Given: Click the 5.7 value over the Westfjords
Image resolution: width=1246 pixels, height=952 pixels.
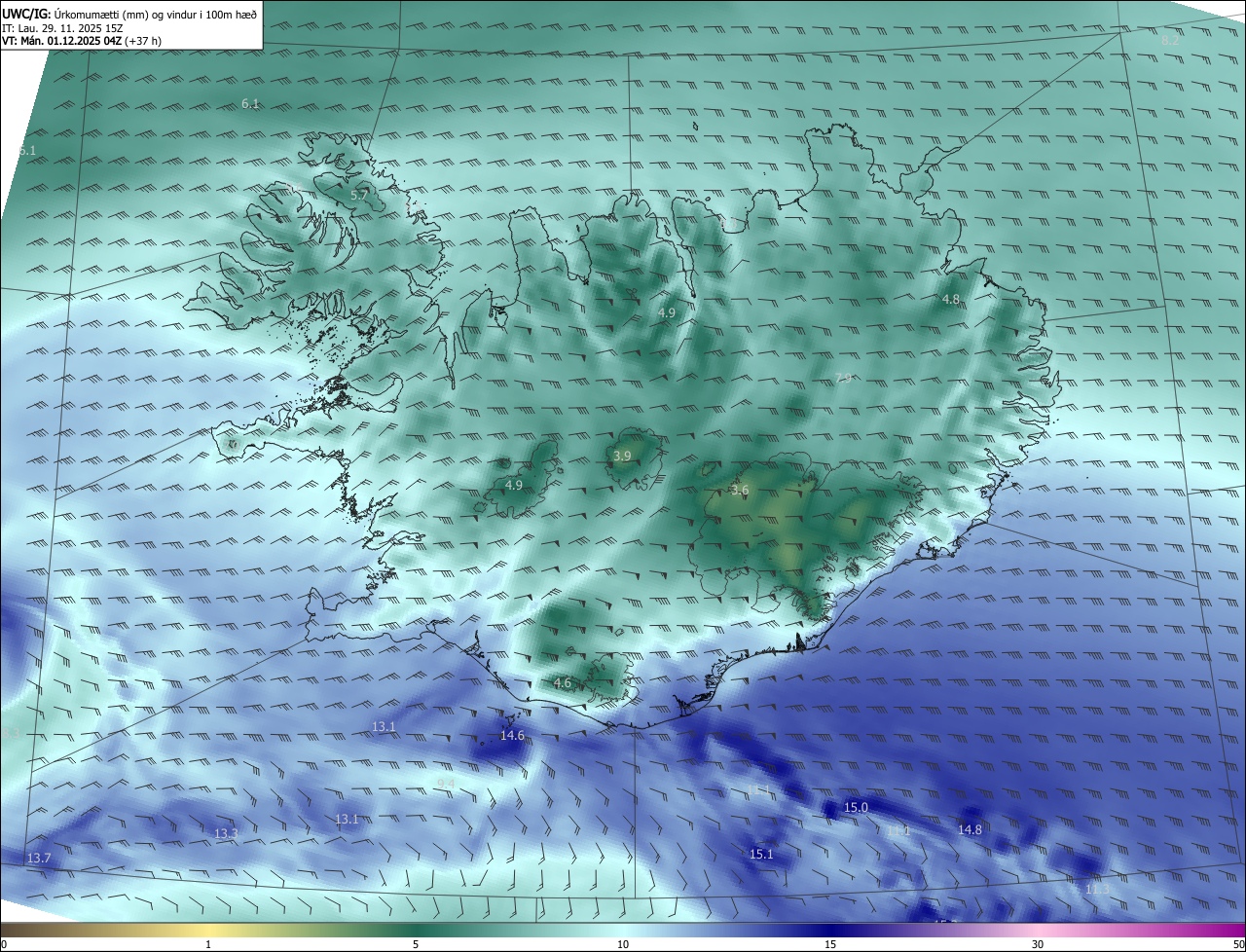Looking at the screenshot, I should click(359, 196).
